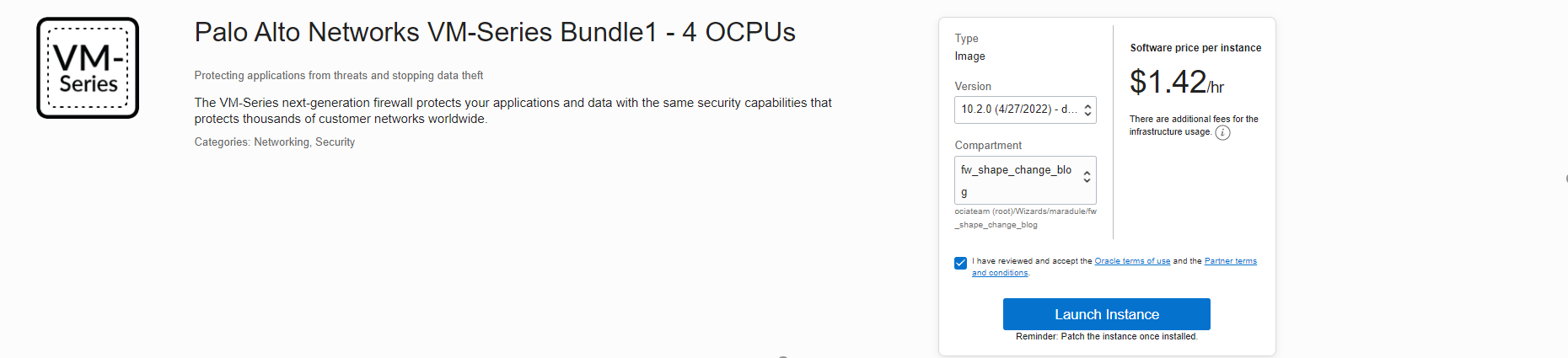Open the Oracle terms of use link
Screen dimensions: 1568x358
(1132, 261)
